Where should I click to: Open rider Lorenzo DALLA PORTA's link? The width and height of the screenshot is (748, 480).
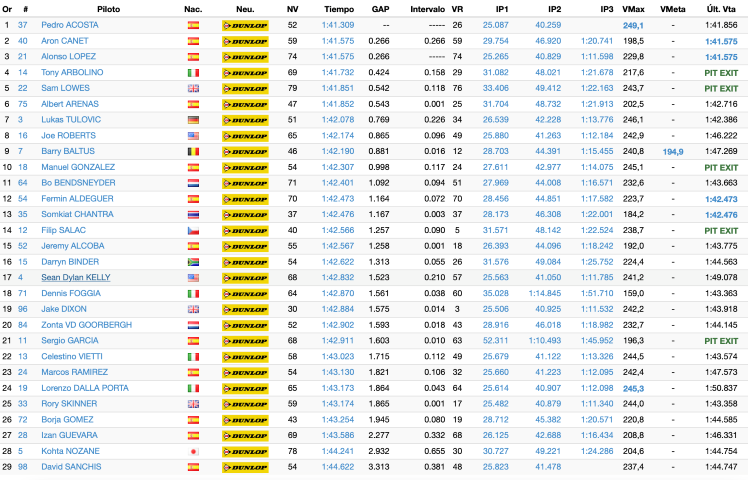(x=85, y=388)
